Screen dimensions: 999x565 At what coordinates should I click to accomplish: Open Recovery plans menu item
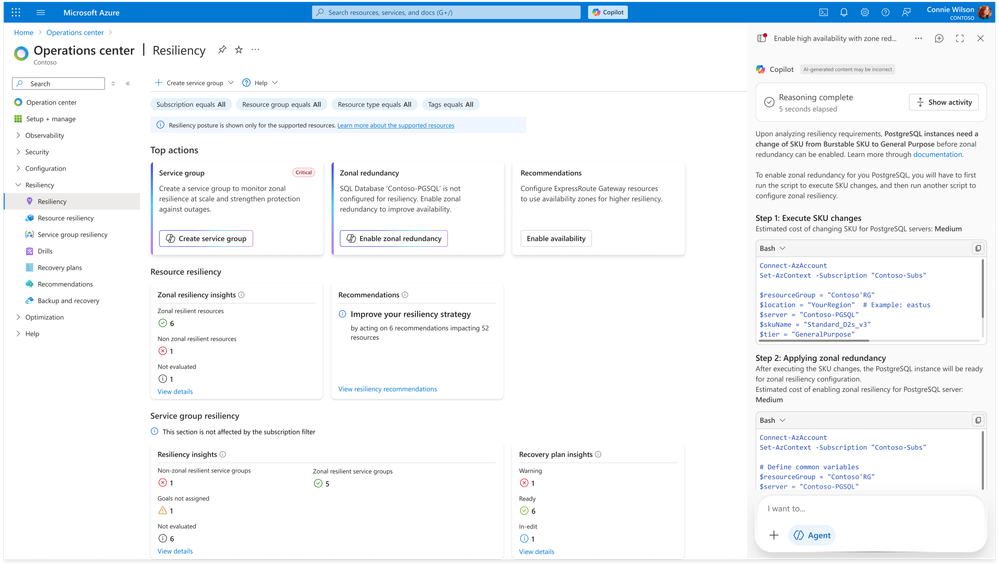point(59,268)
